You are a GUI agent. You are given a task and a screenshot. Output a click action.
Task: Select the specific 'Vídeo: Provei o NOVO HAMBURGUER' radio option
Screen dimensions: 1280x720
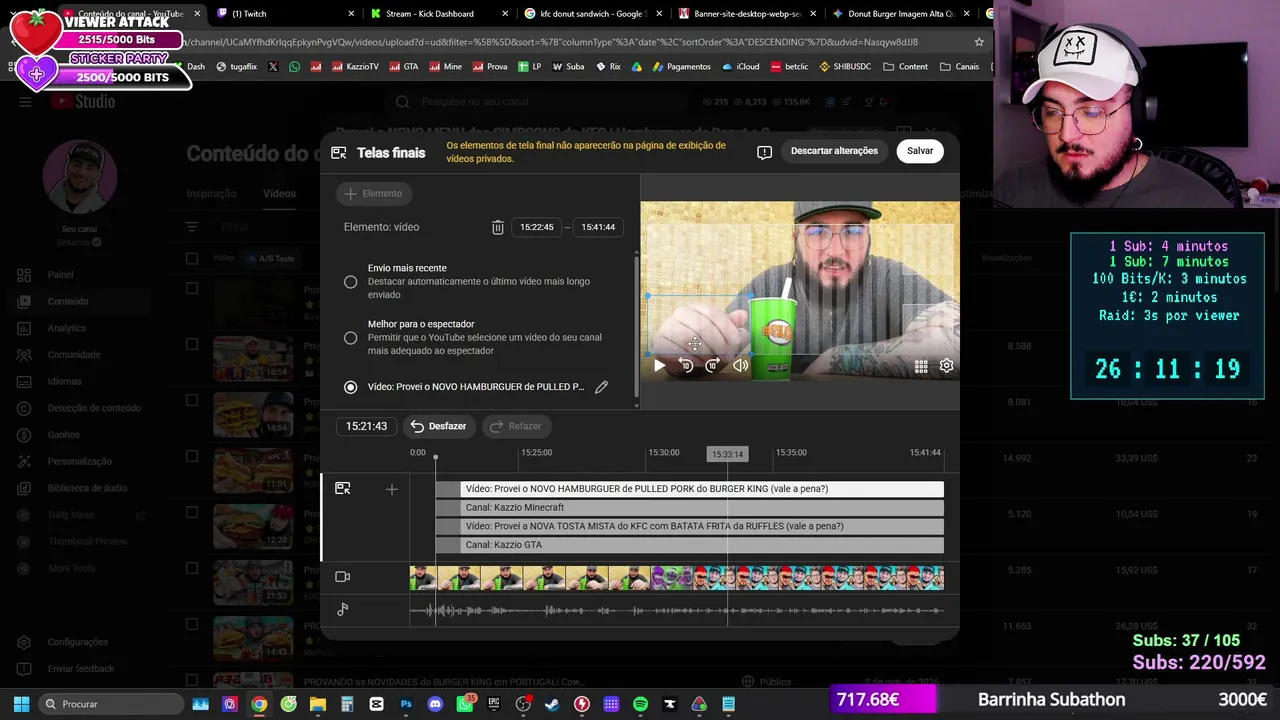[x=350, y=387]
